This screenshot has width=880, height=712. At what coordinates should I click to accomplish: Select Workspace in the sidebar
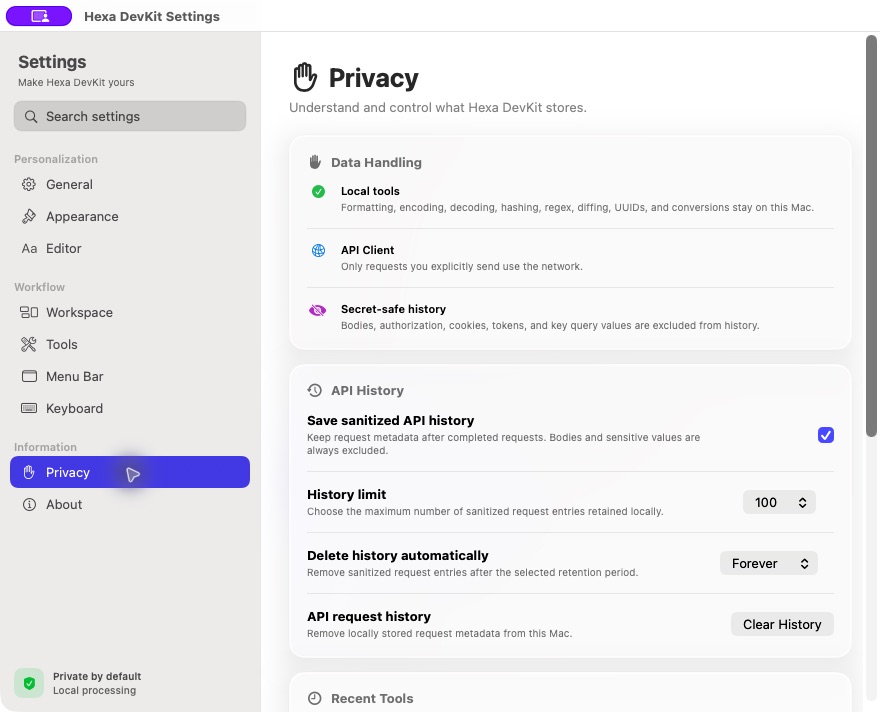(x=130, y=312)
